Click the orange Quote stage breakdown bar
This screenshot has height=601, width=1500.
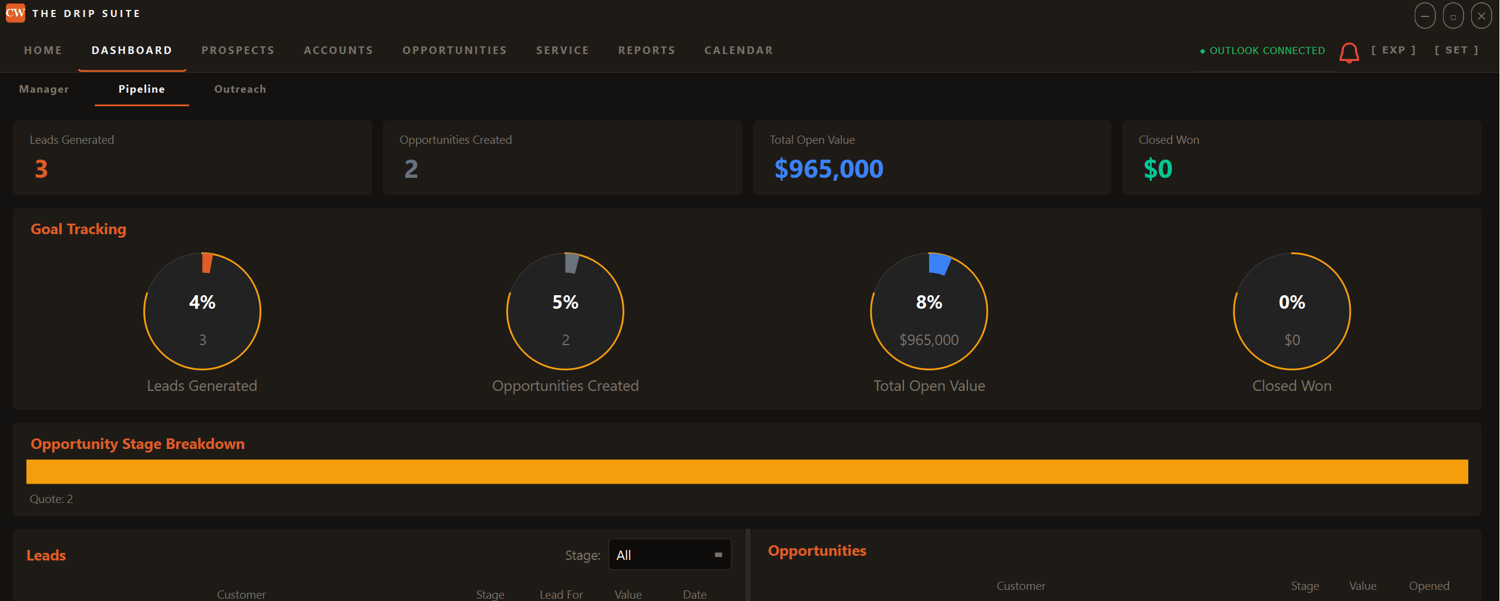point(747,472)
